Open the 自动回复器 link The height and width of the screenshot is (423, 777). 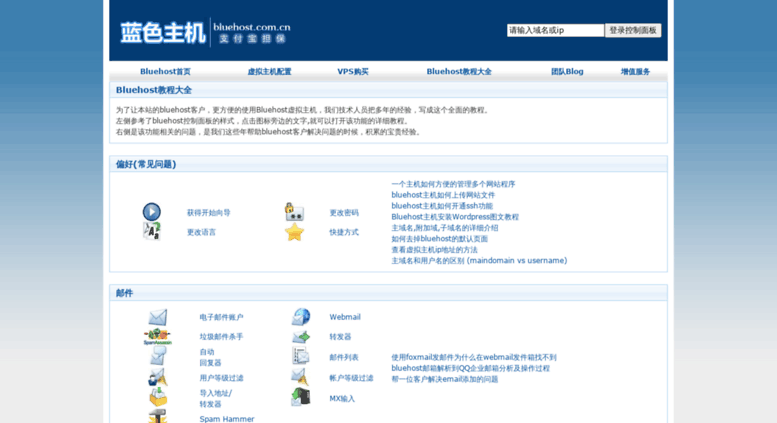point(211,357)
